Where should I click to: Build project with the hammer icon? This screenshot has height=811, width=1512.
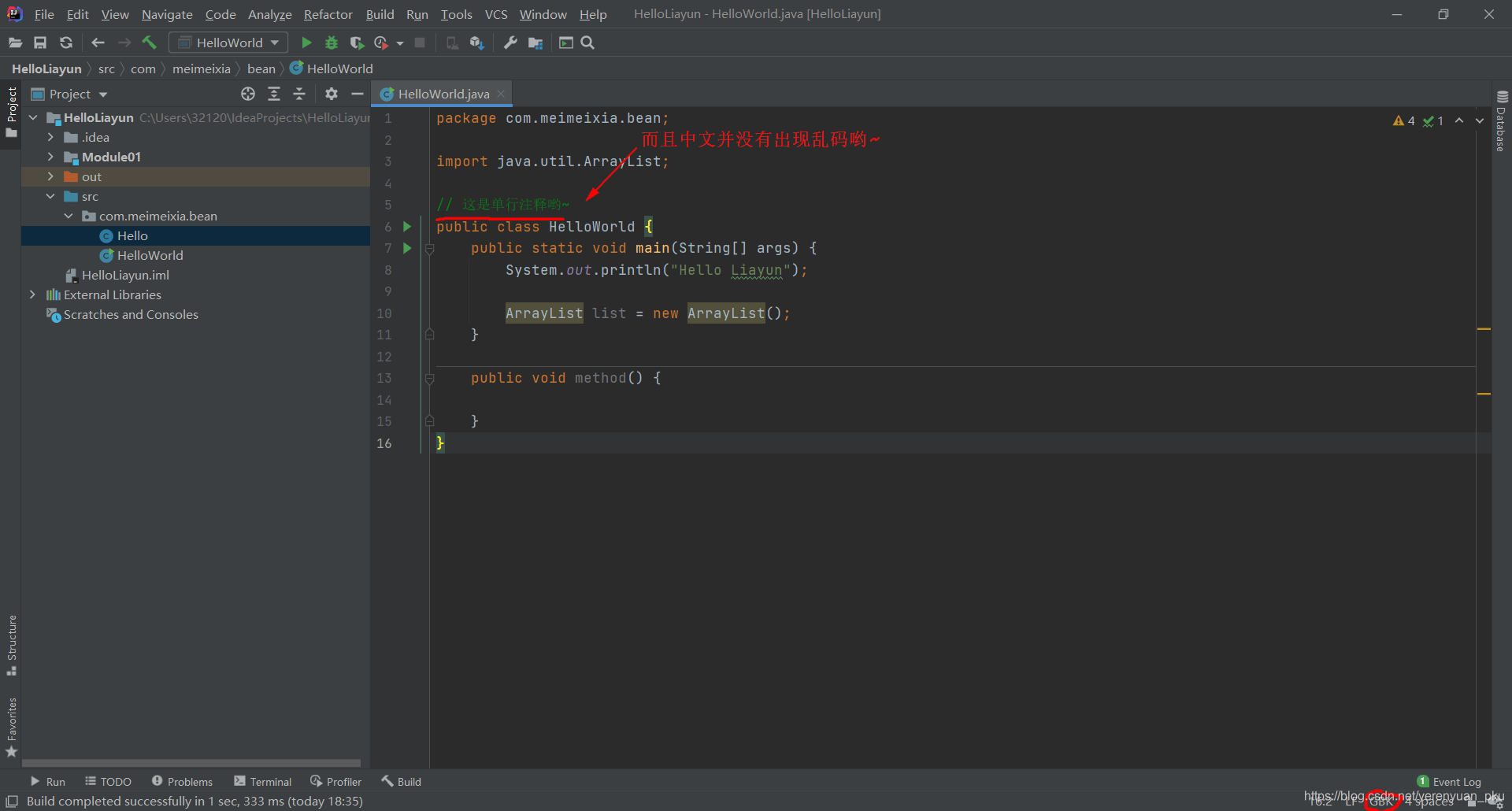(150, 43)
